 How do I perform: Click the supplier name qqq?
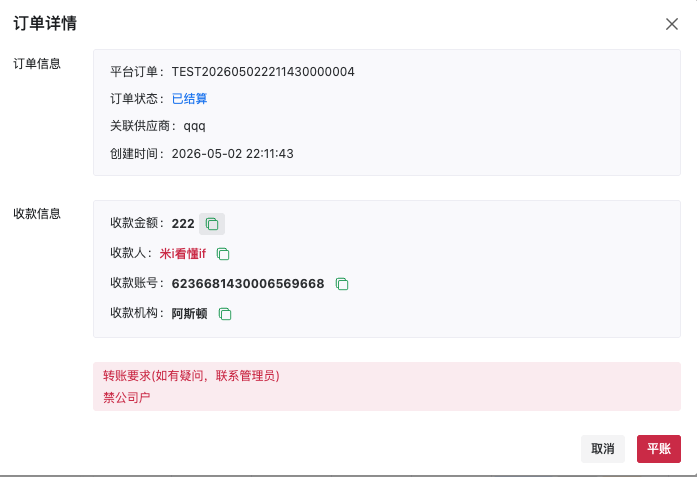tap(194, 126)
